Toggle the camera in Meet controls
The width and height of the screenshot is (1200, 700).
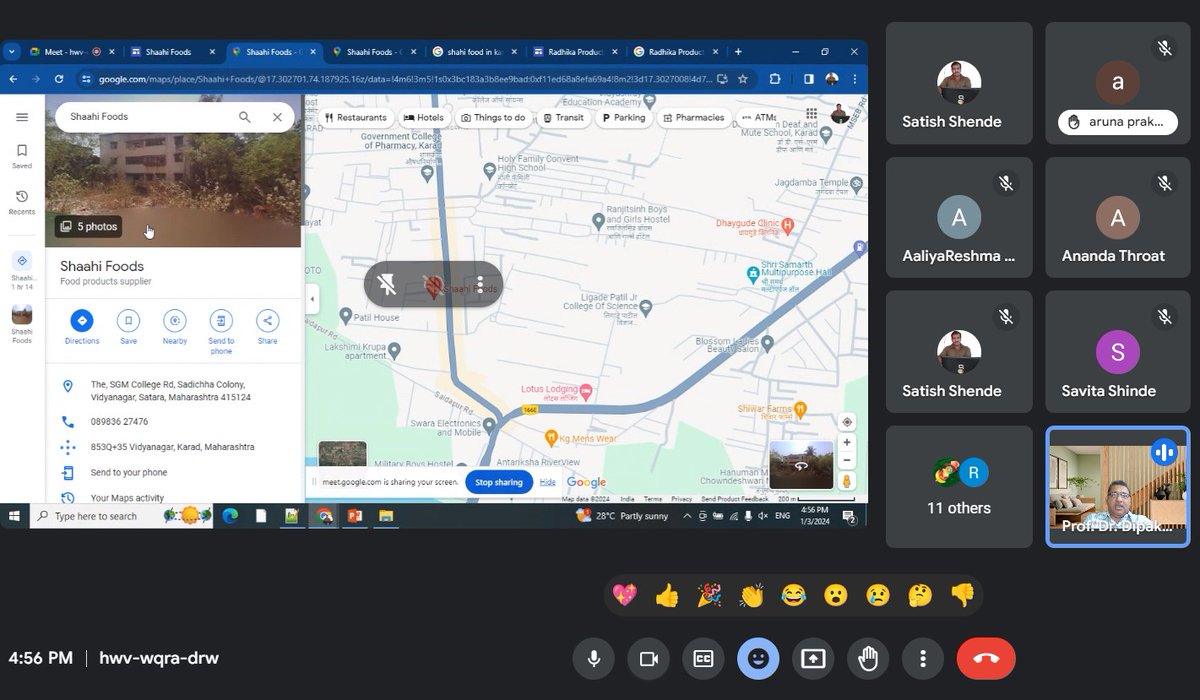tap(648, 658)
